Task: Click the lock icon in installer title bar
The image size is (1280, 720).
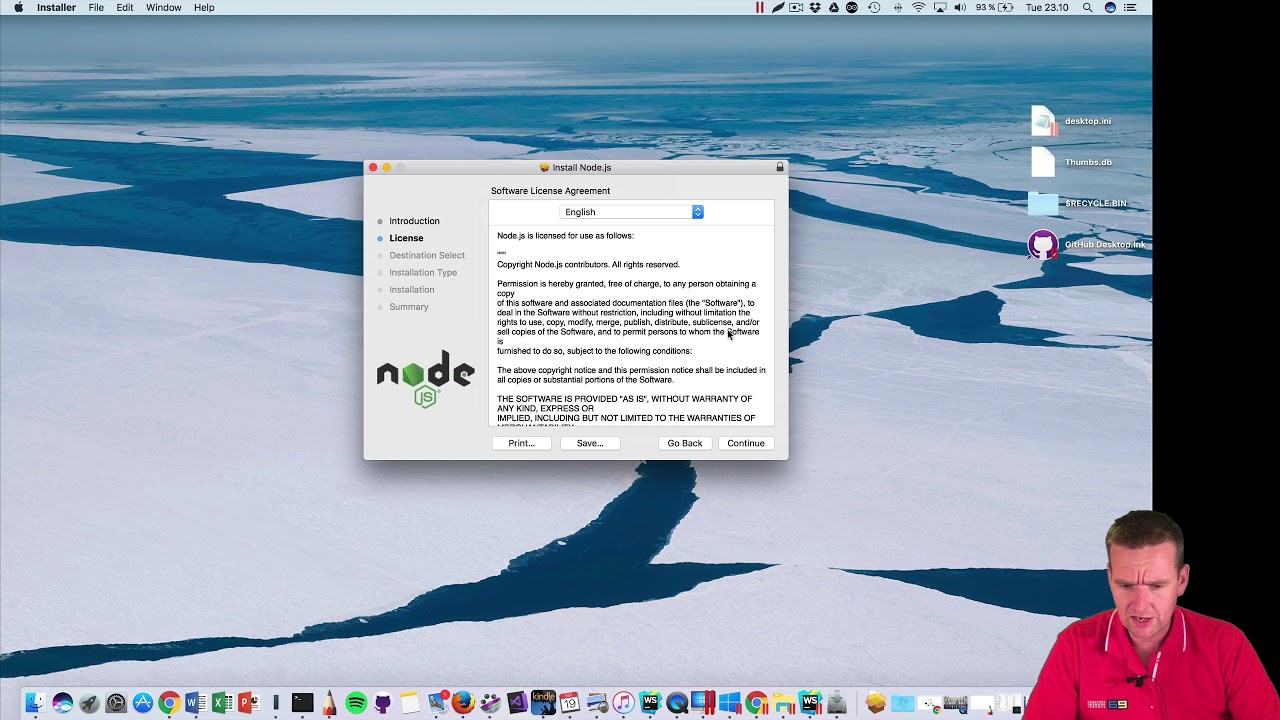Action: coord(780,167)
